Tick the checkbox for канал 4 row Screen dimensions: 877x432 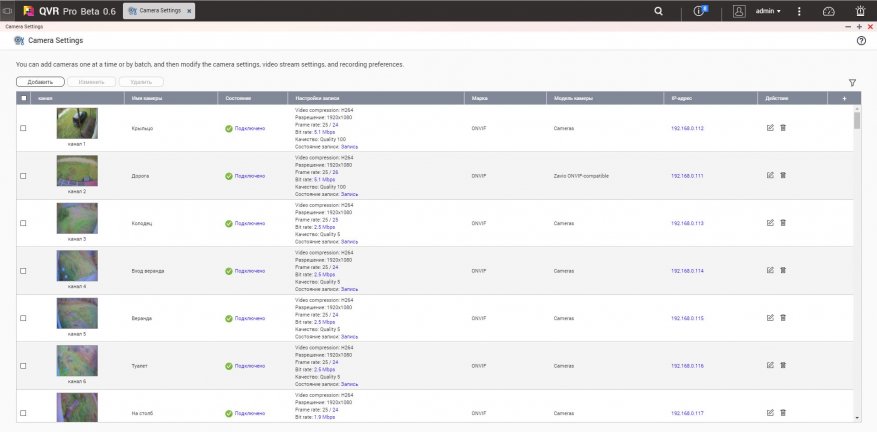tap(23, 271)
